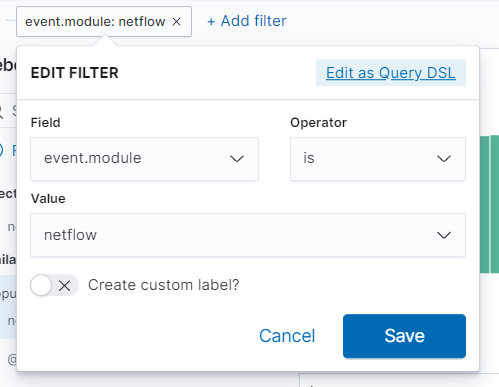Remove the event.module: netflow filter via its X

[x=177, y=22]
